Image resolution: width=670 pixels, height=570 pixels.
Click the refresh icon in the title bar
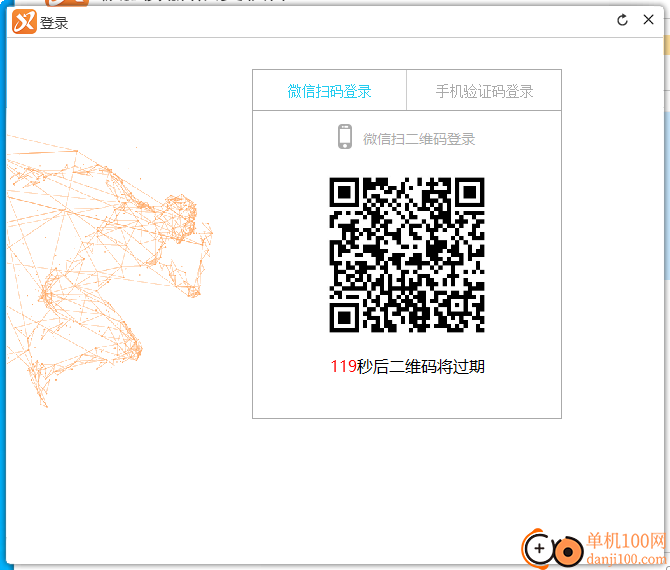point(622,20)
